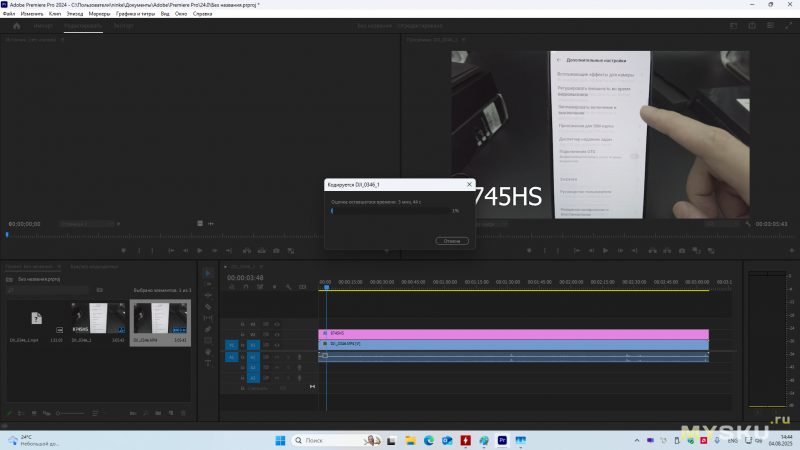800x450 pixels.
Task: Select the Type text tool
Action: pyautogui.click(x=208, y=363)
